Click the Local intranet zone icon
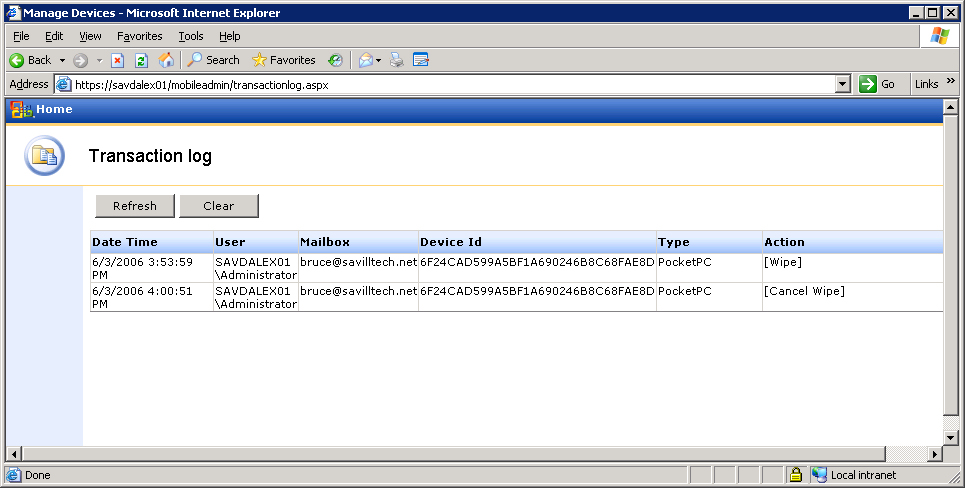Viewport: 965px width, 488px height. point(819,474)
